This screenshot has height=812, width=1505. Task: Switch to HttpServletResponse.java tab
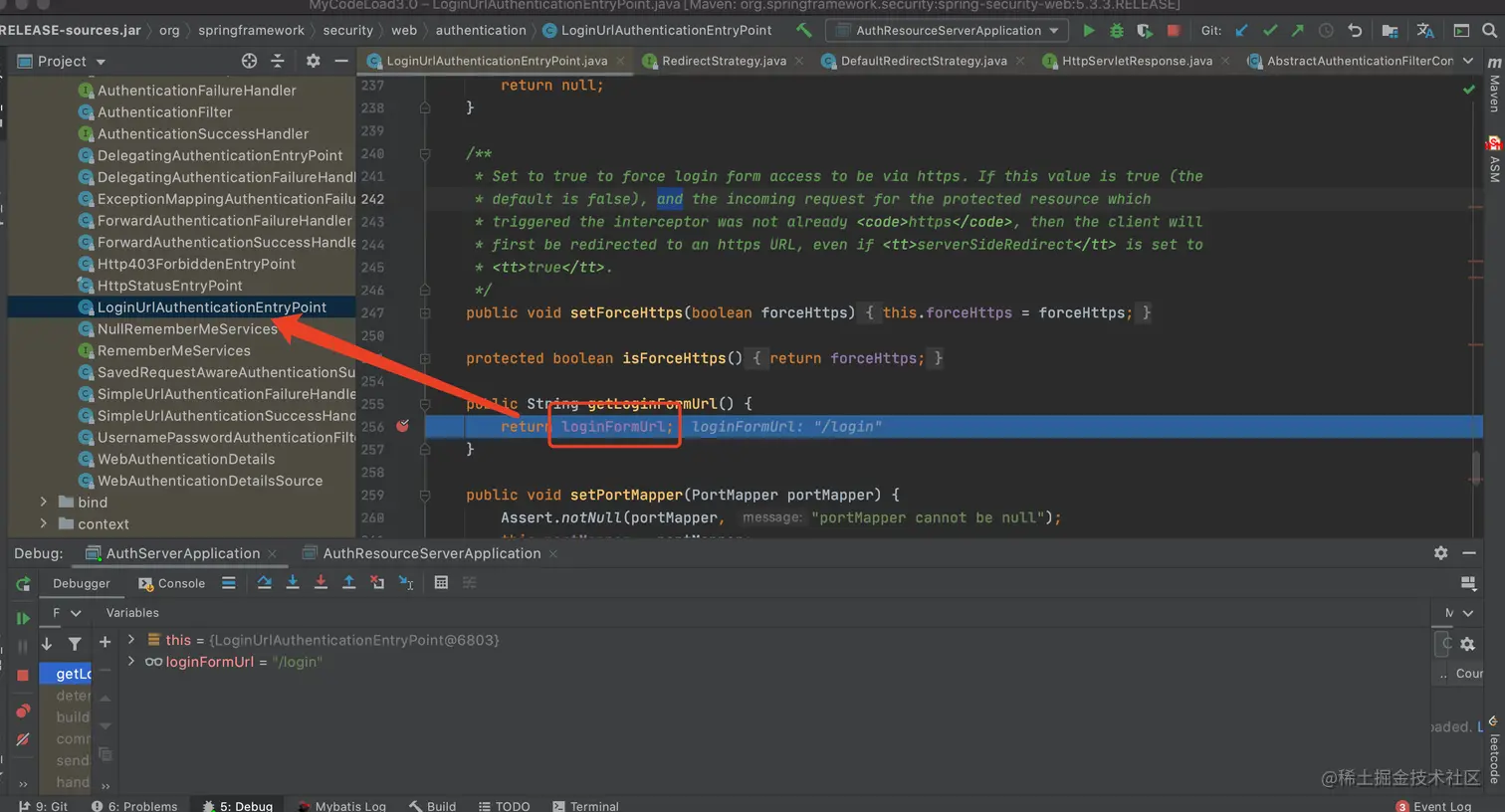coord(1137,61)
